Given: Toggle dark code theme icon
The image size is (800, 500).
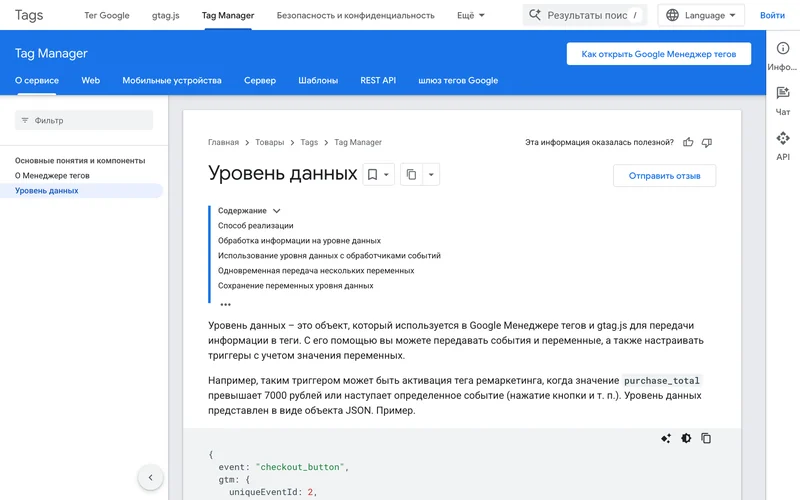Looking at the screenshot, I should point(686,438).
